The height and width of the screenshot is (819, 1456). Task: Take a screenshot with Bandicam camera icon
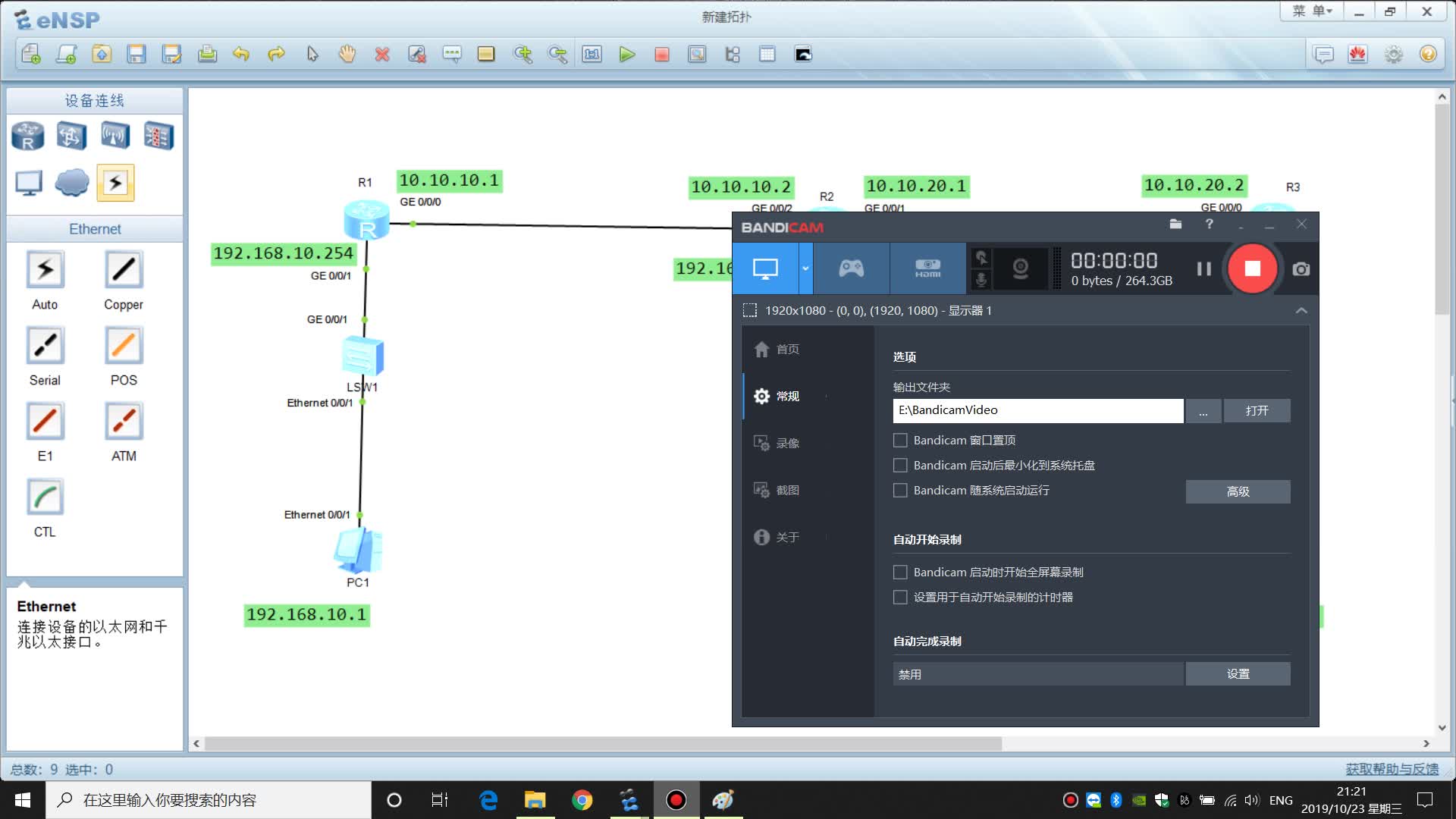coord(1301,269)
